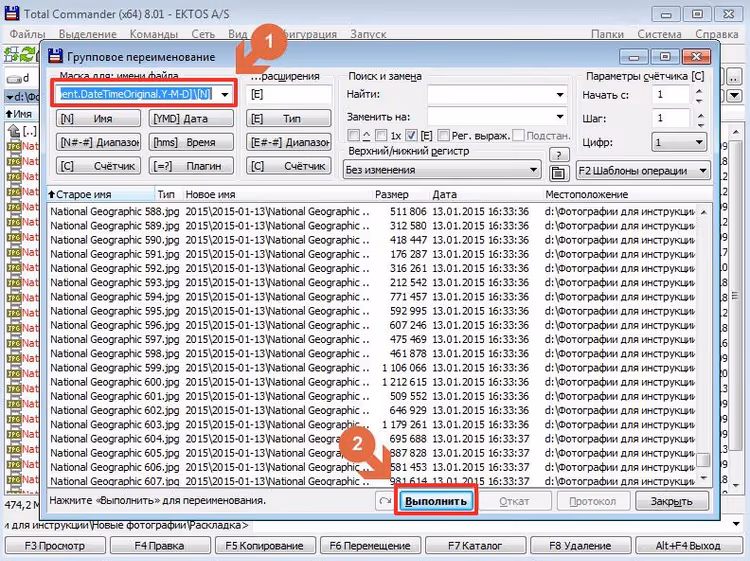Open the help question mark button
Viewport: 750px width, 561px height.
pyautogui.click(x=559, y=154)
